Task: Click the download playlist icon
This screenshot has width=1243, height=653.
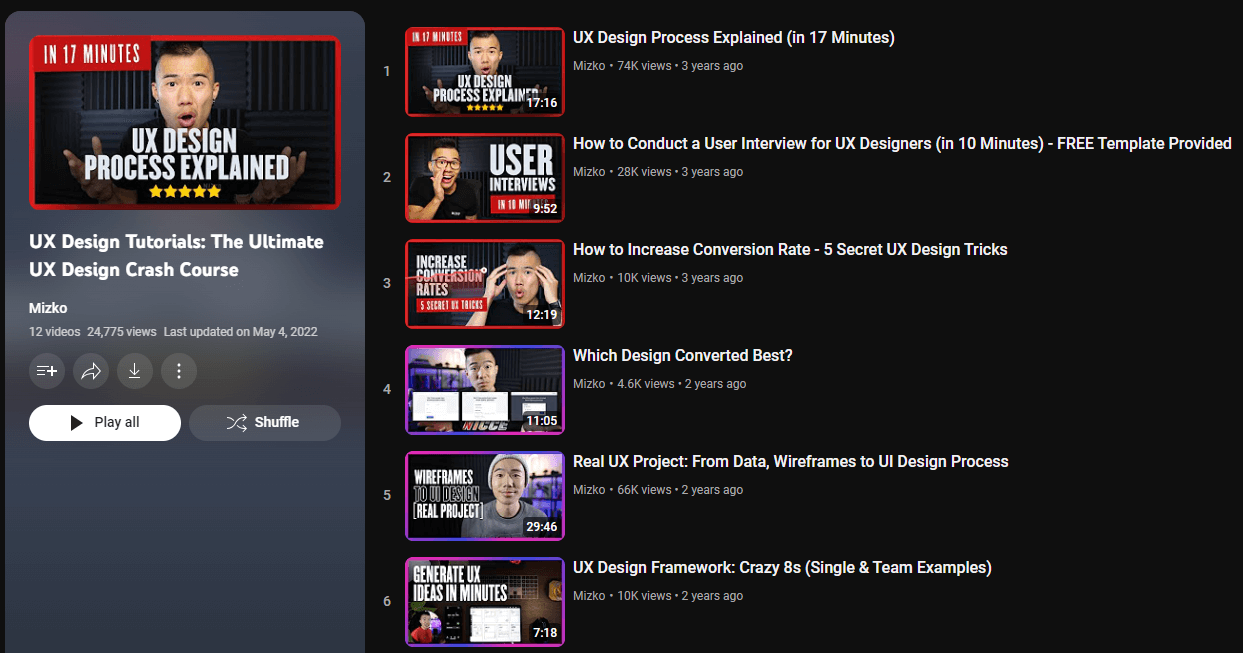Action: [x=135, y=371]
